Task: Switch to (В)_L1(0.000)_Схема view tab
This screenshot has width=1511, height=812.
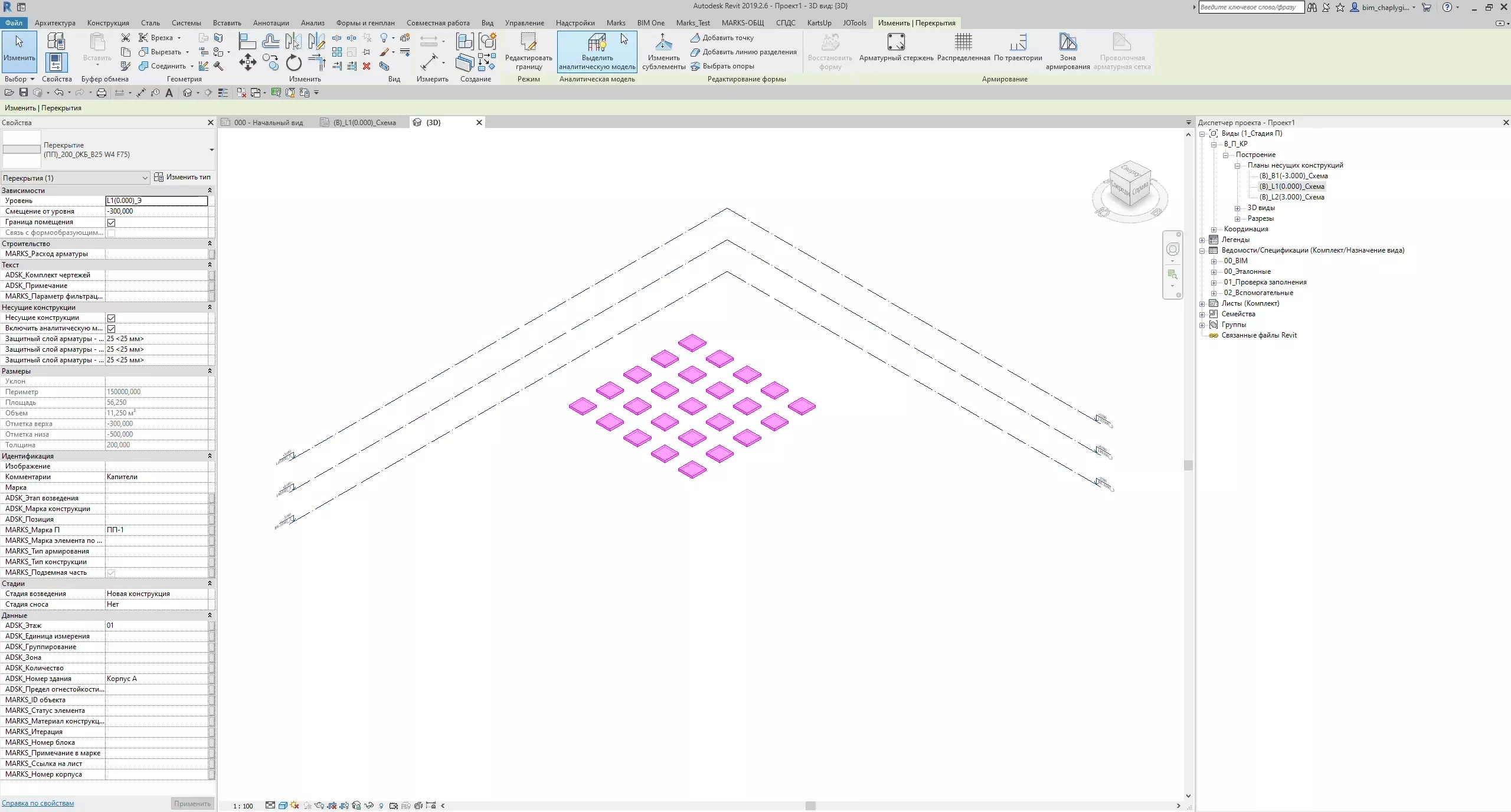Action: 364,123
